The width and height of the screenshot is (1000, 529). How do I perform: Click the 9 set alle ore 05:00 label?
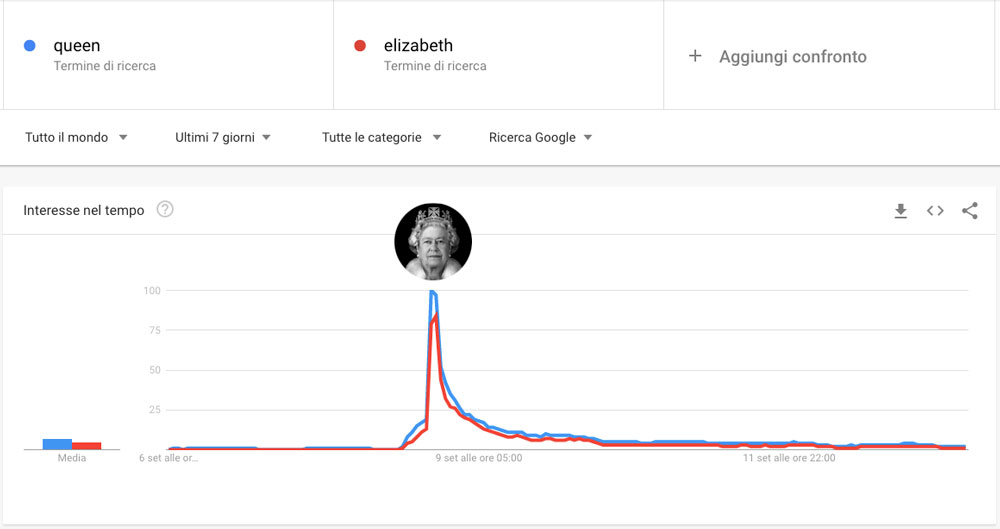pyautogui.click(x=478, y=459)
